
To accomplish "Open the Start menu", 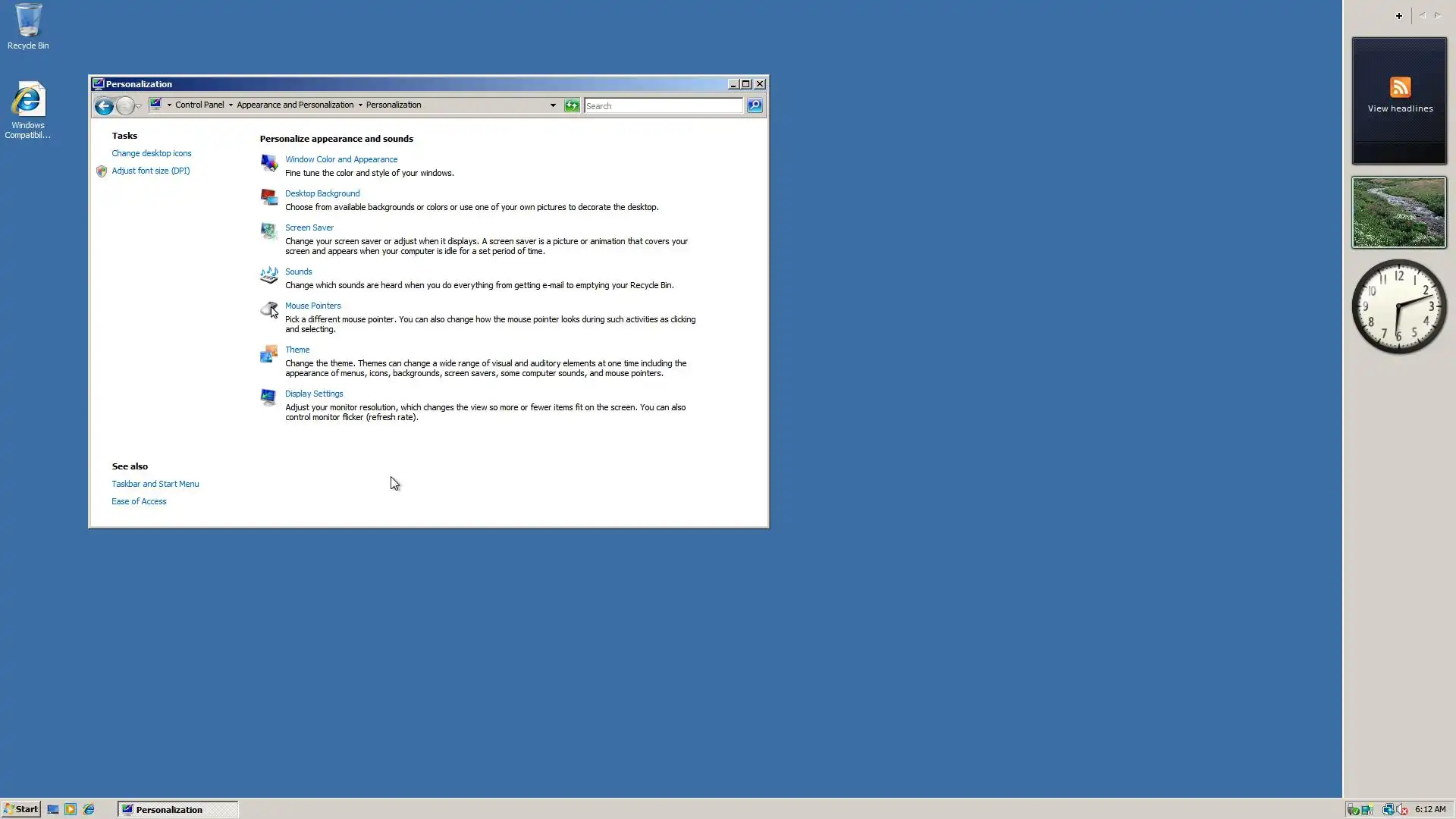I will [x=20, y=809].
